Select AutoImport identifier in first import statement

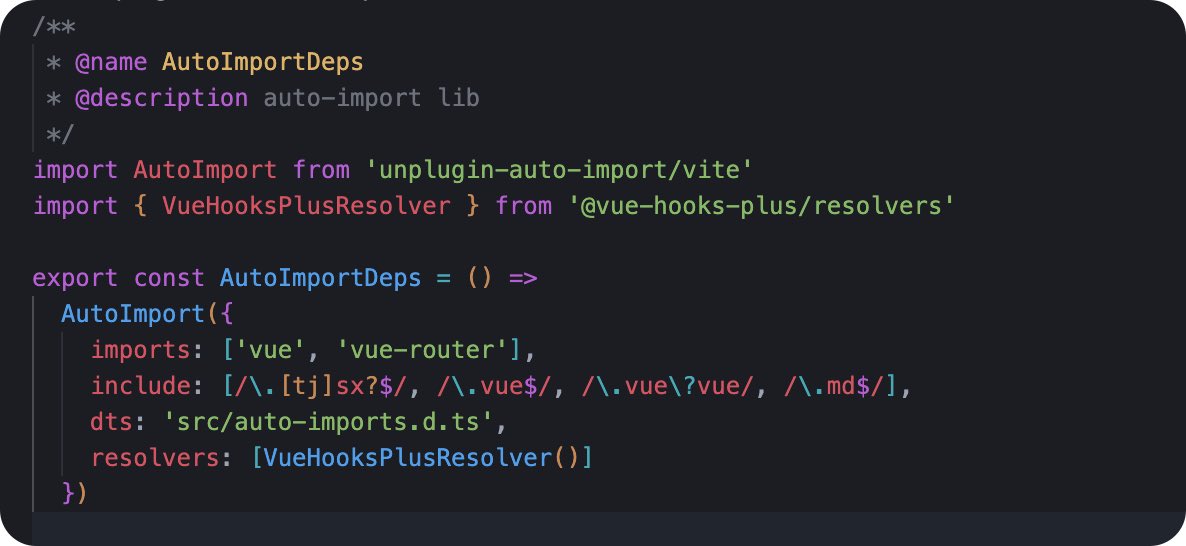coord(205,170)
